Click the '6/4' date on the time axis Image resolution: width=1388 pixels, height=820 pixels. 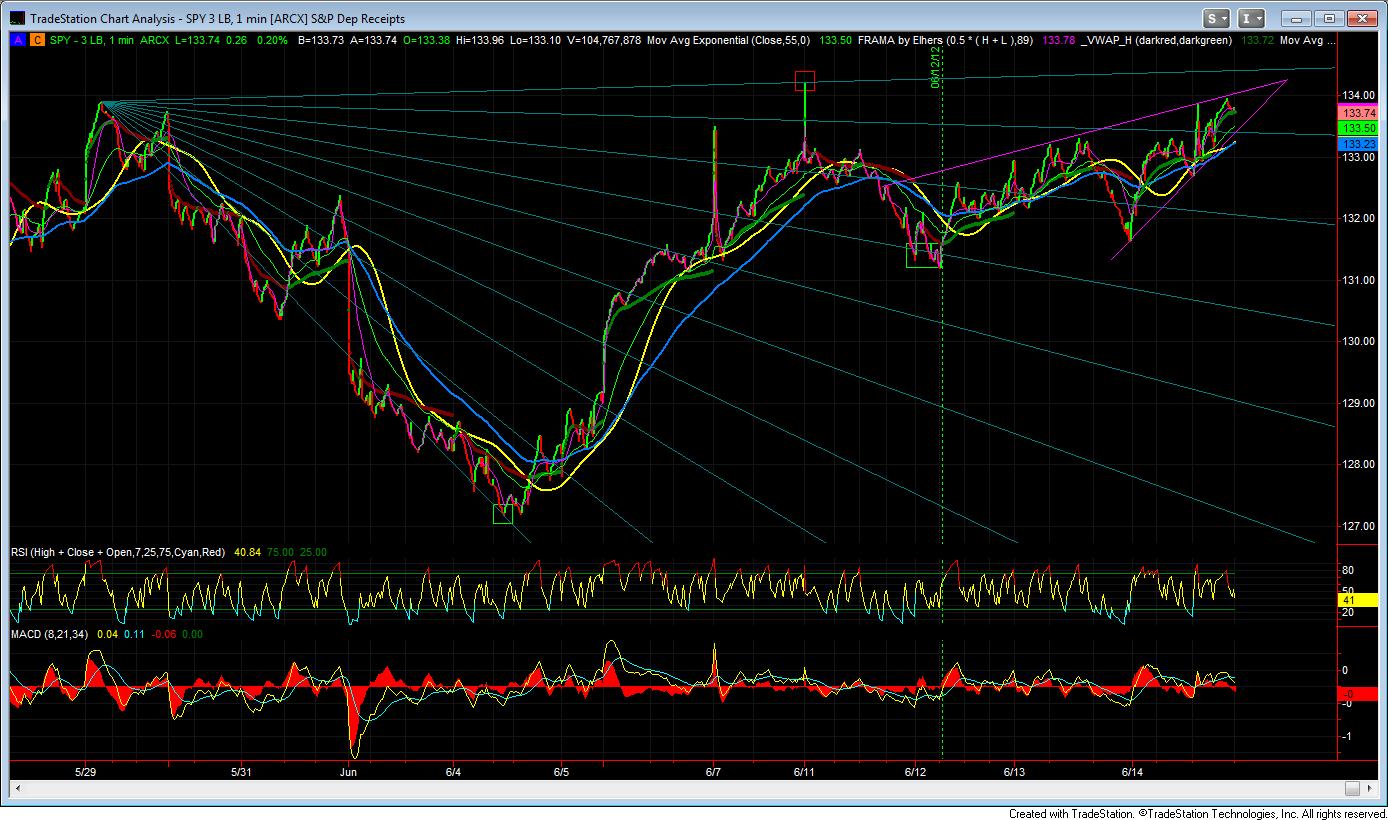454,772
